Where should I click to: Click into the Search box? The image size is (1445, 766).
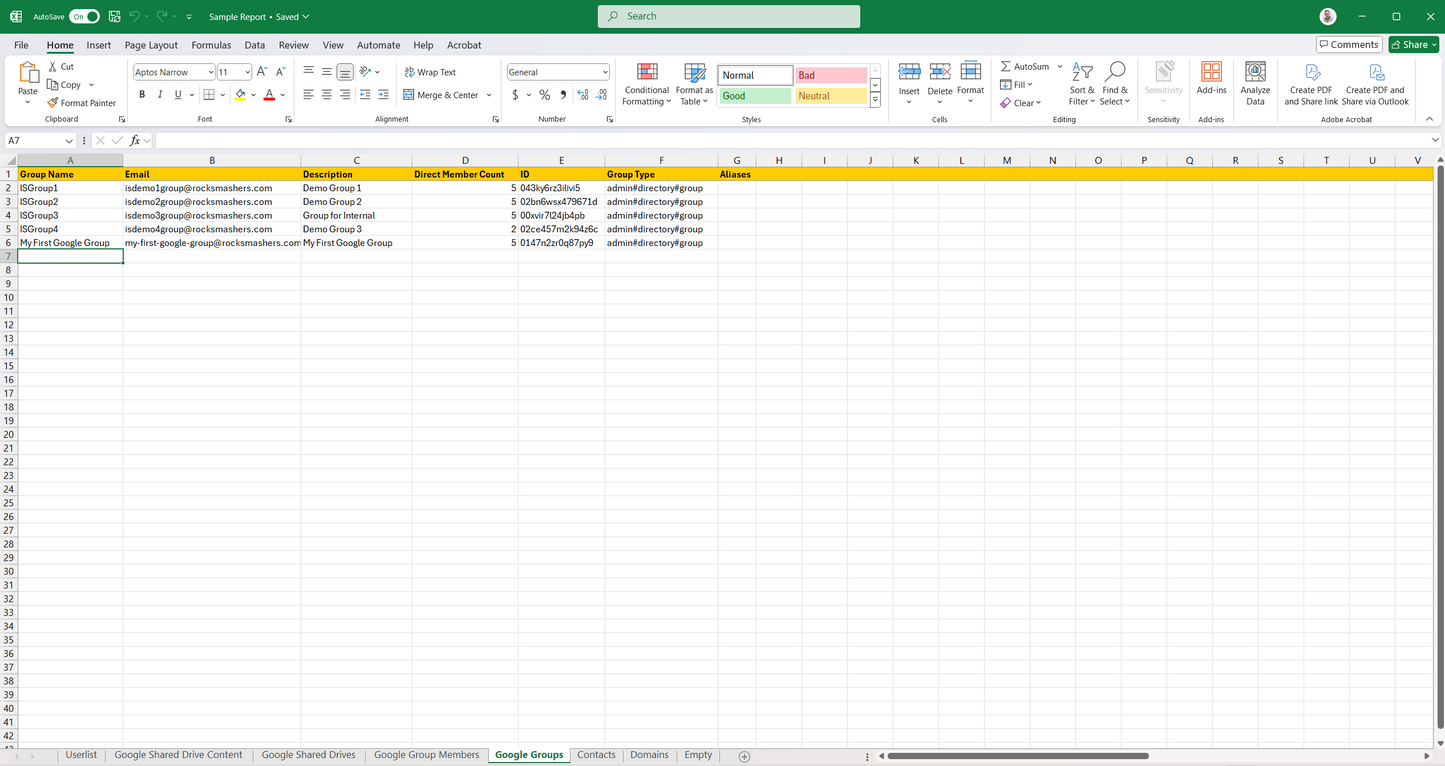728,16
